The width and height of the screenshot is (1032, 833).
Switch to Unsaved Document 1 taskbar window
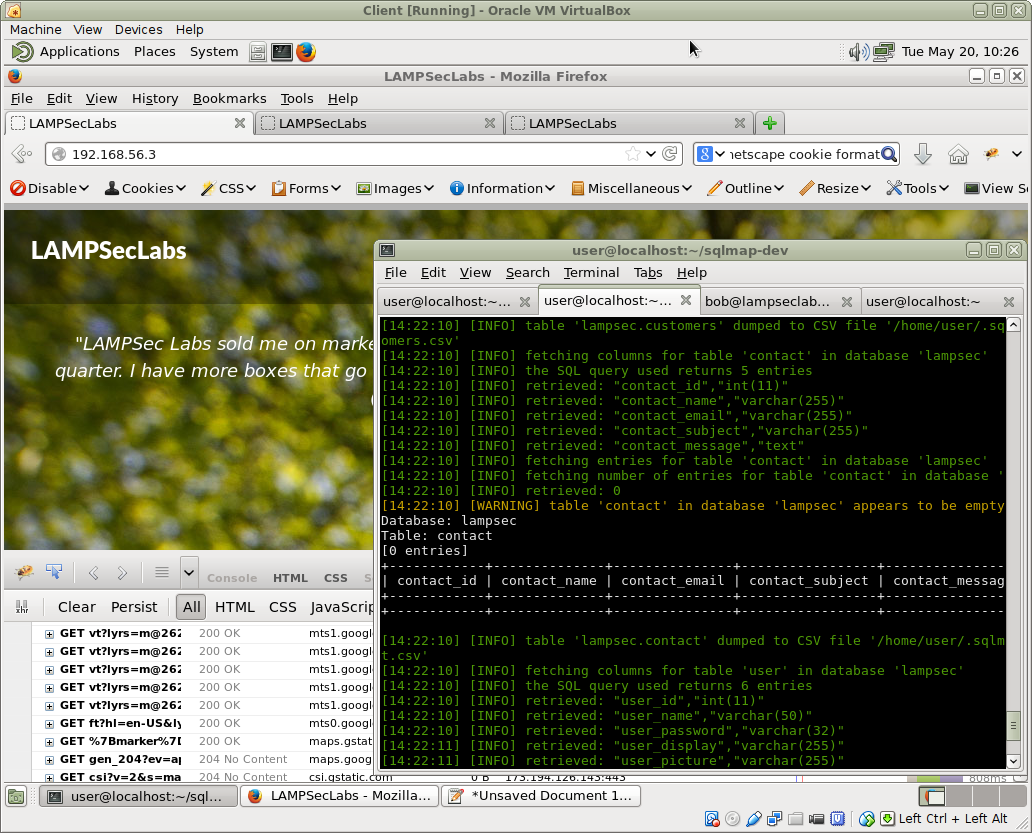click(x=541, y=796)
